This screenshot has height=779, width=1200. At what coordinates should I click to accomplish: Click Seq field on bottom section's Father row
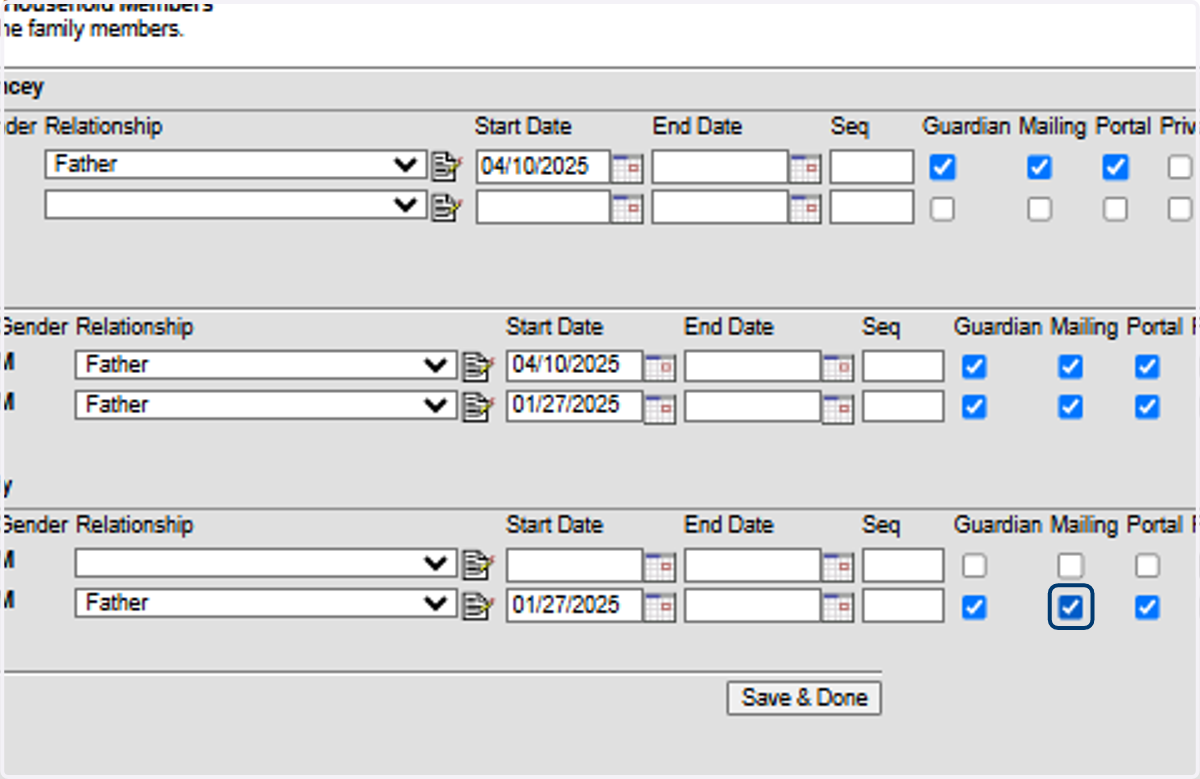click(903, 605)
